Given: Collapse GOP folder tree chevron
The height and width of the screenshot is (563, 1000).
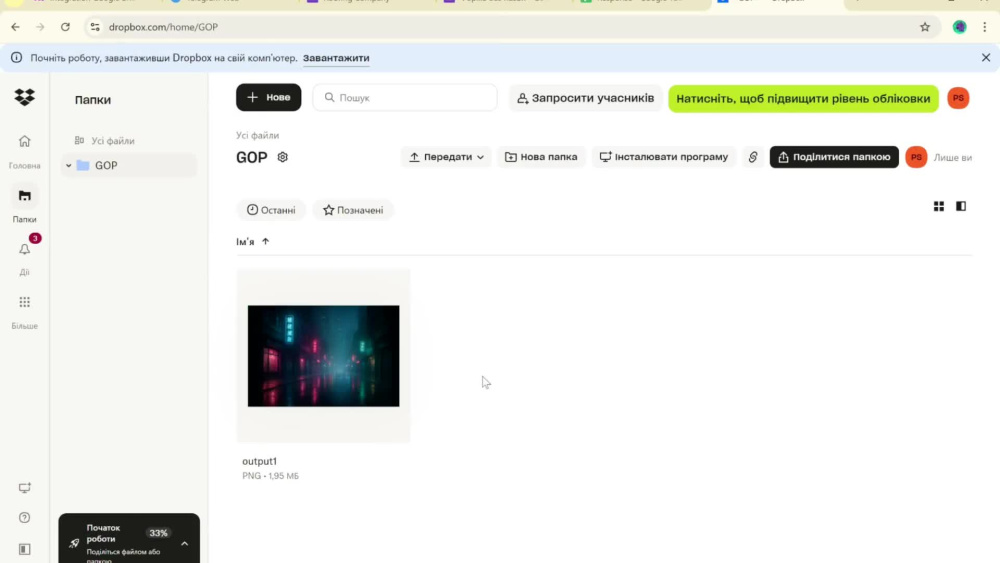Looking at the screenshot, I should [x=68, y=166].
